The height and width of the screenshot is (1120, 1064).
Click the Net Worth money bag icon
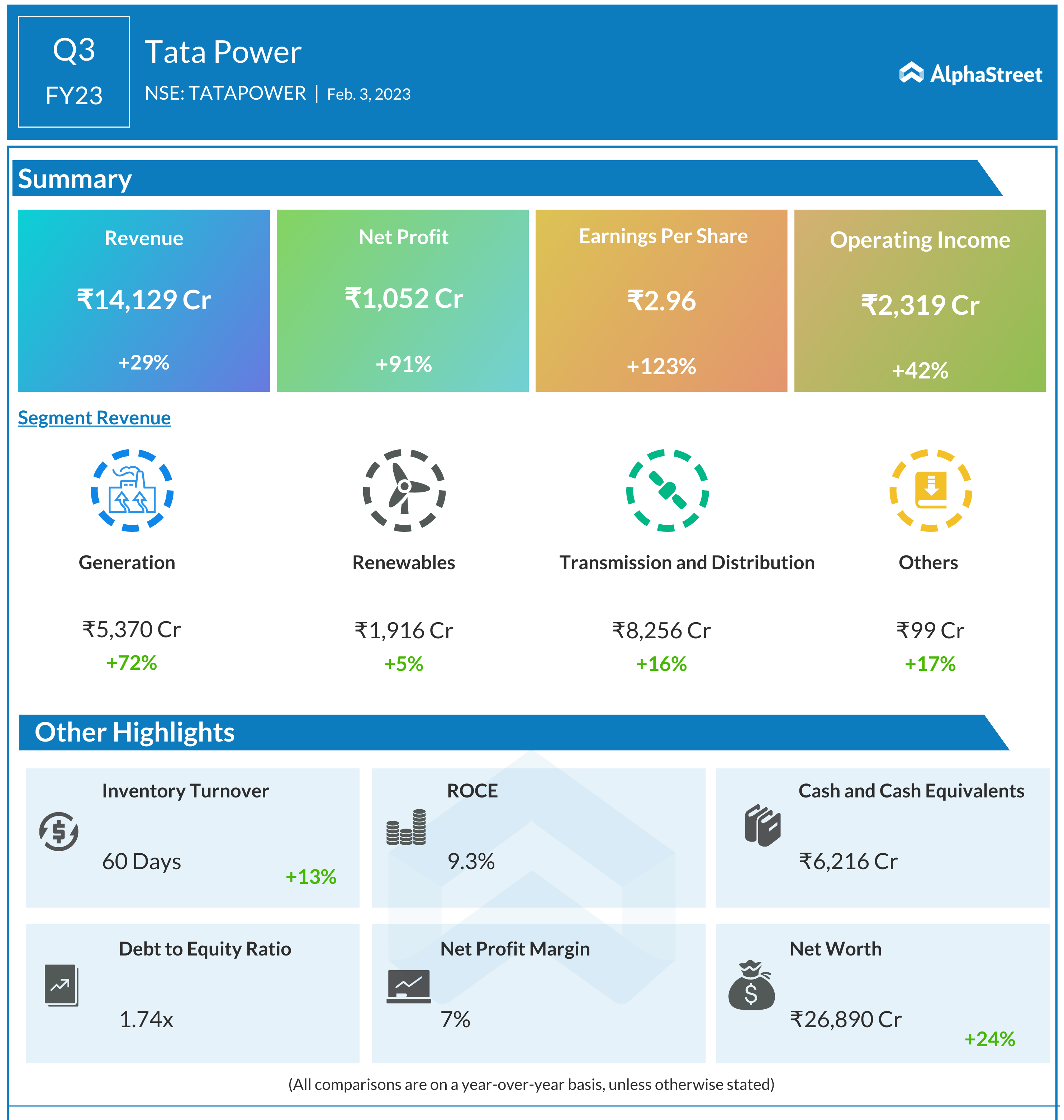tap(751, 986)
